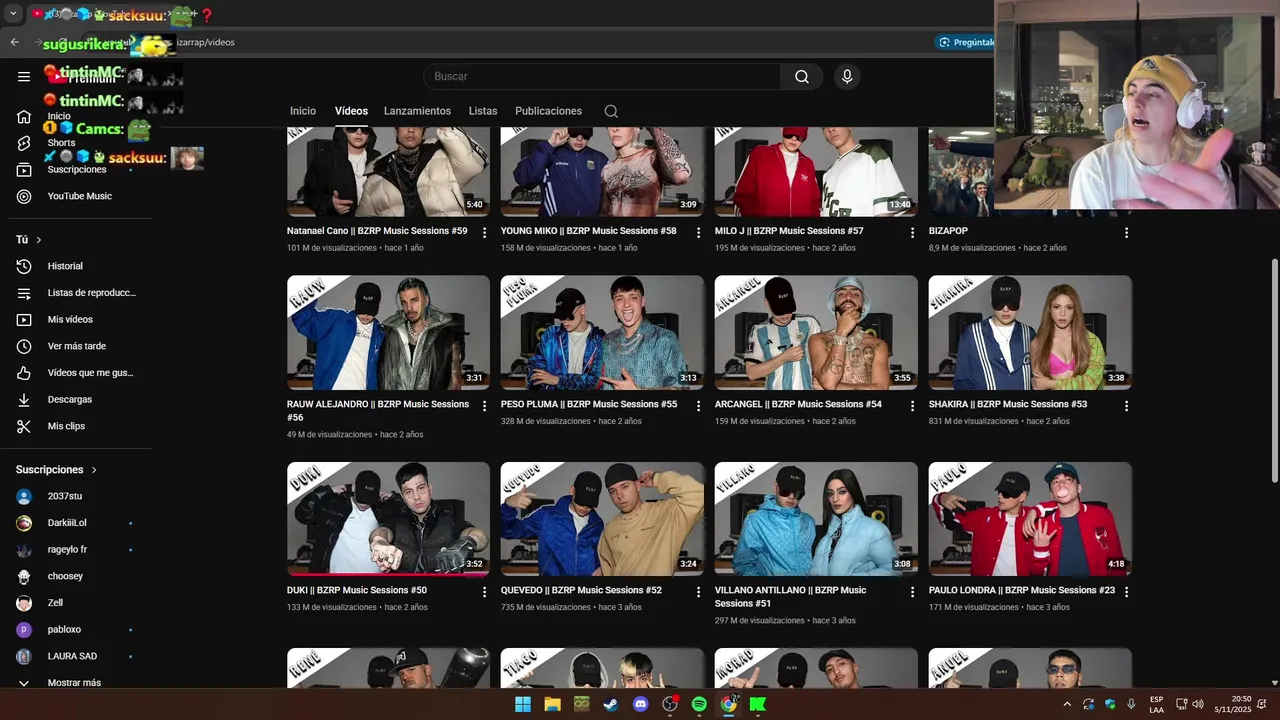Open File Explorer from the taskbar
The width and height of the screenshot is (1280, 720).
552,704
